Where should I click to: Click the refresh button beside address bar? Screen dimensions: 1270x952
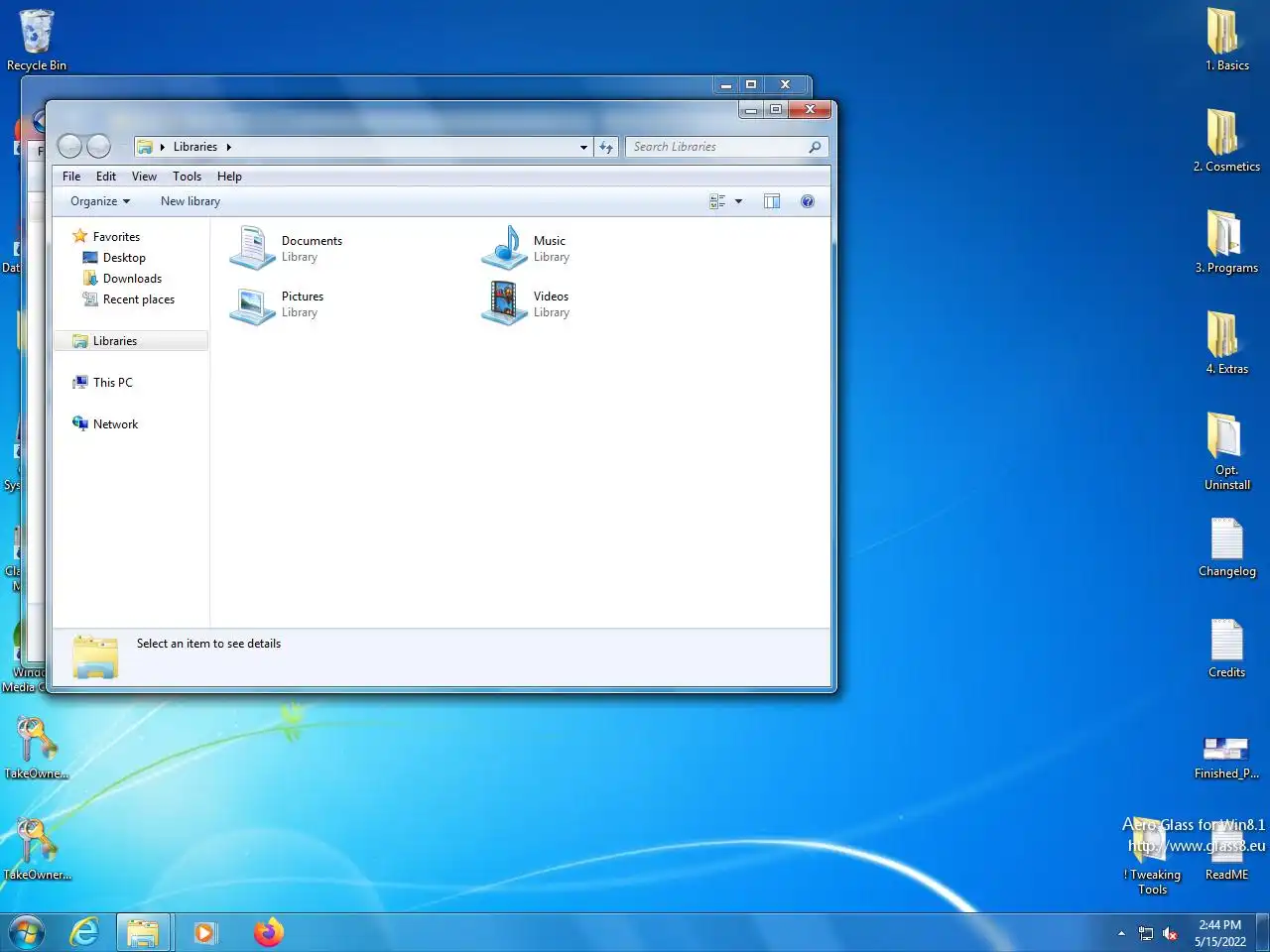click(x=606, y=147)
